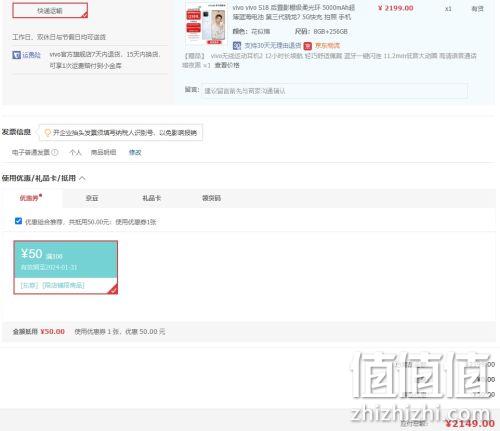500x431 pixels.
Task: Click the 京东物流 logo icon
Action: tap(307, 46)
